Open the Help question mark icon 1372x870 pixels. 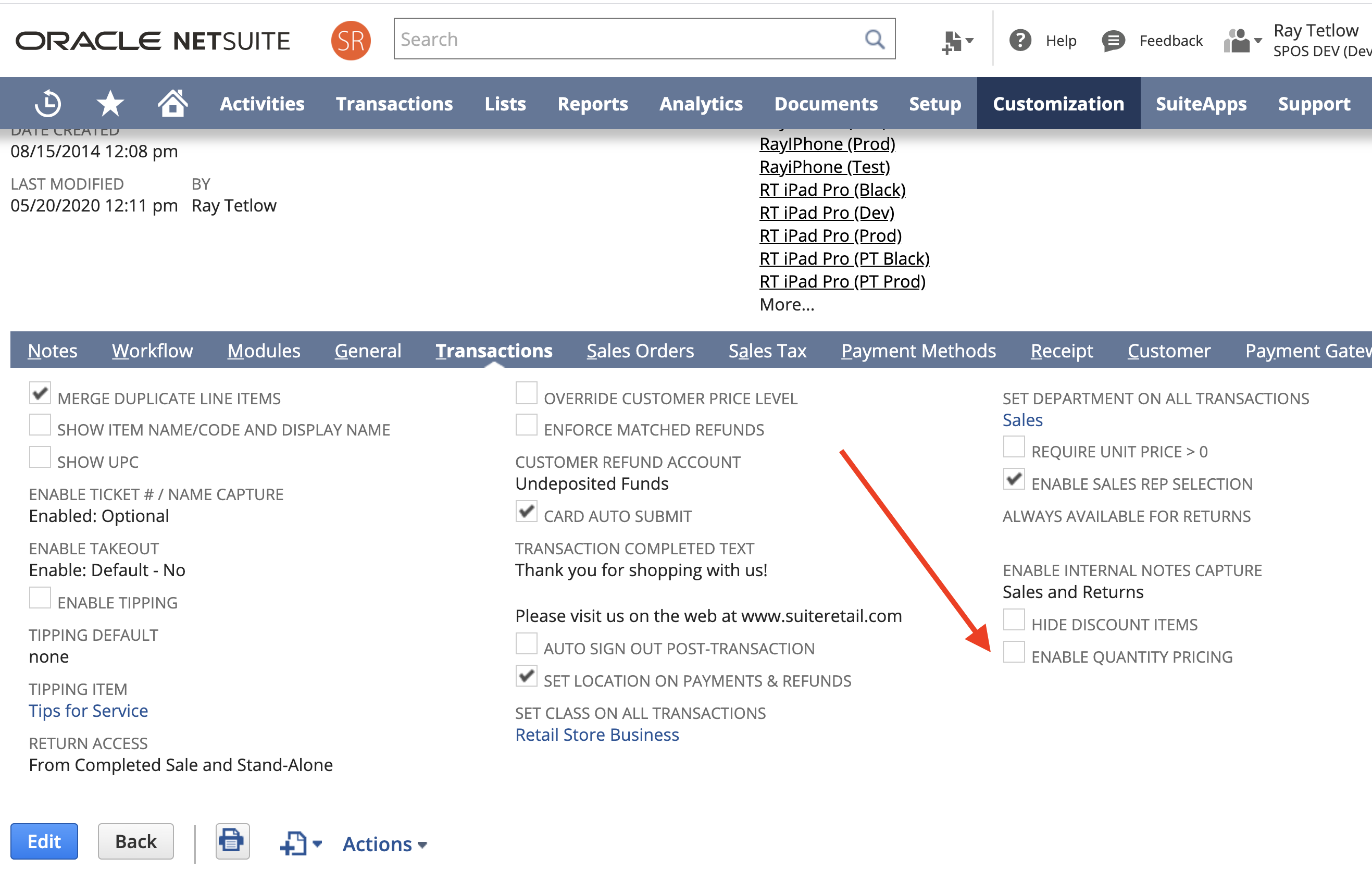tap(1020, 41)
